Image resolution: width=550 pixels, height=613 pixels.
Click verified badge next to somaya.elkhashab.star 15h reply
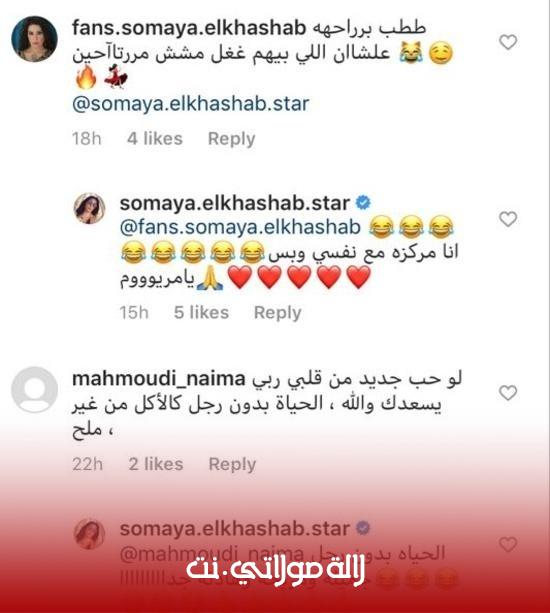[x=364, y=203]
